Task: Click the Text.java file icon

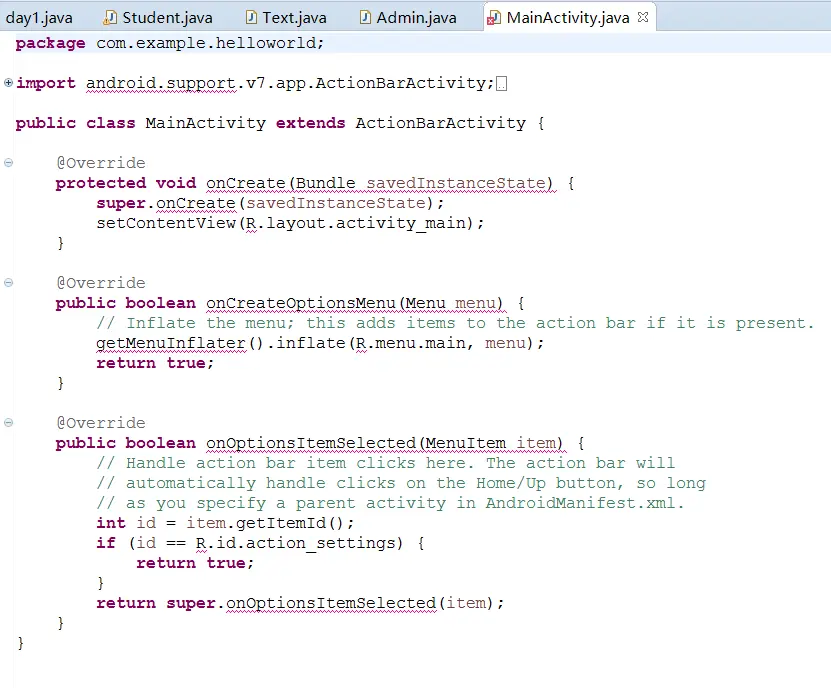Action: click(x=251, y=17)
